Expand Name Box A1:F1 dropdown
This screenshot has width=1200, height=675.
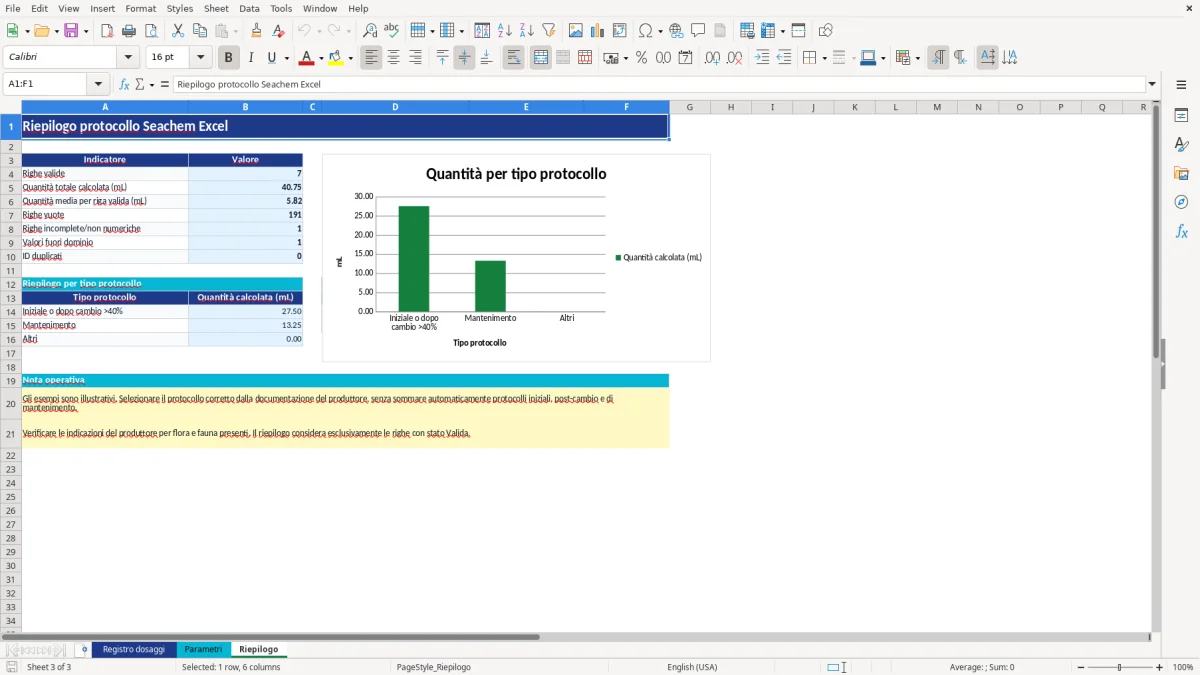click(98, 85)
